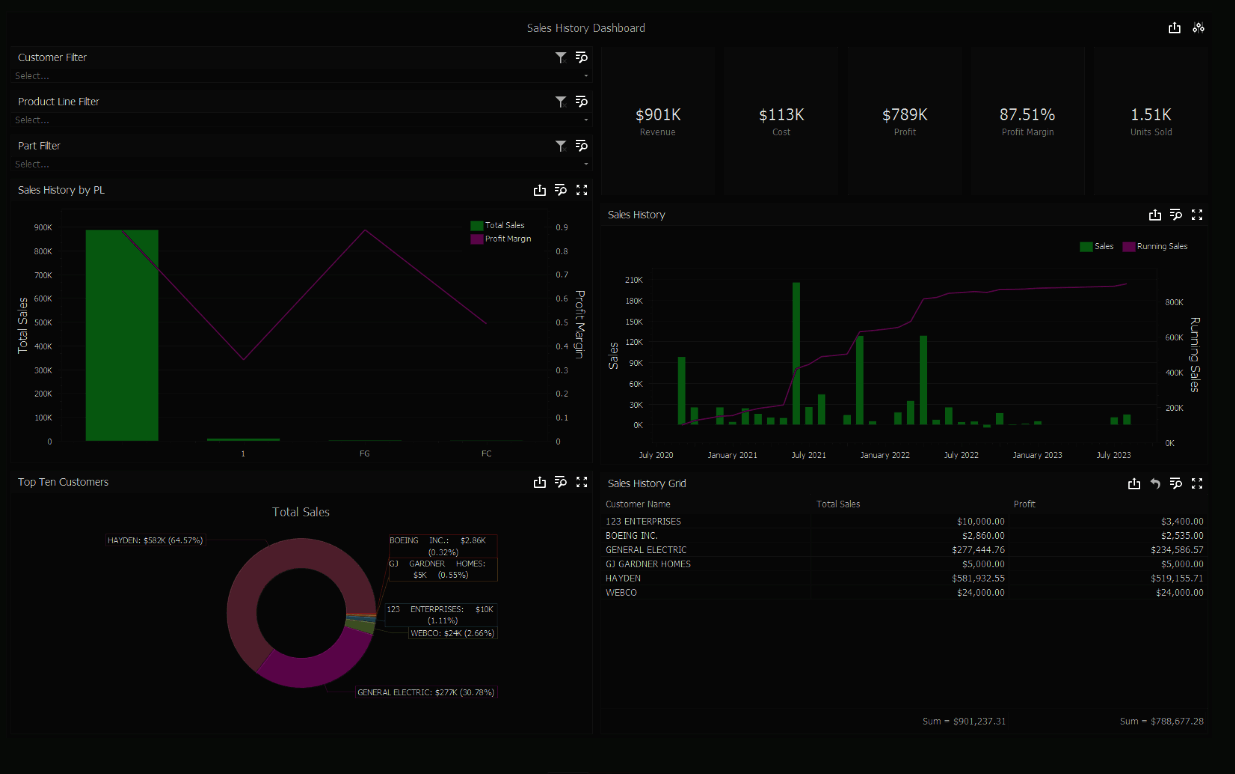Screen dimensions: 1235x774
Task: Click the dashboard export icon at top right
Action: (1175, 28)
